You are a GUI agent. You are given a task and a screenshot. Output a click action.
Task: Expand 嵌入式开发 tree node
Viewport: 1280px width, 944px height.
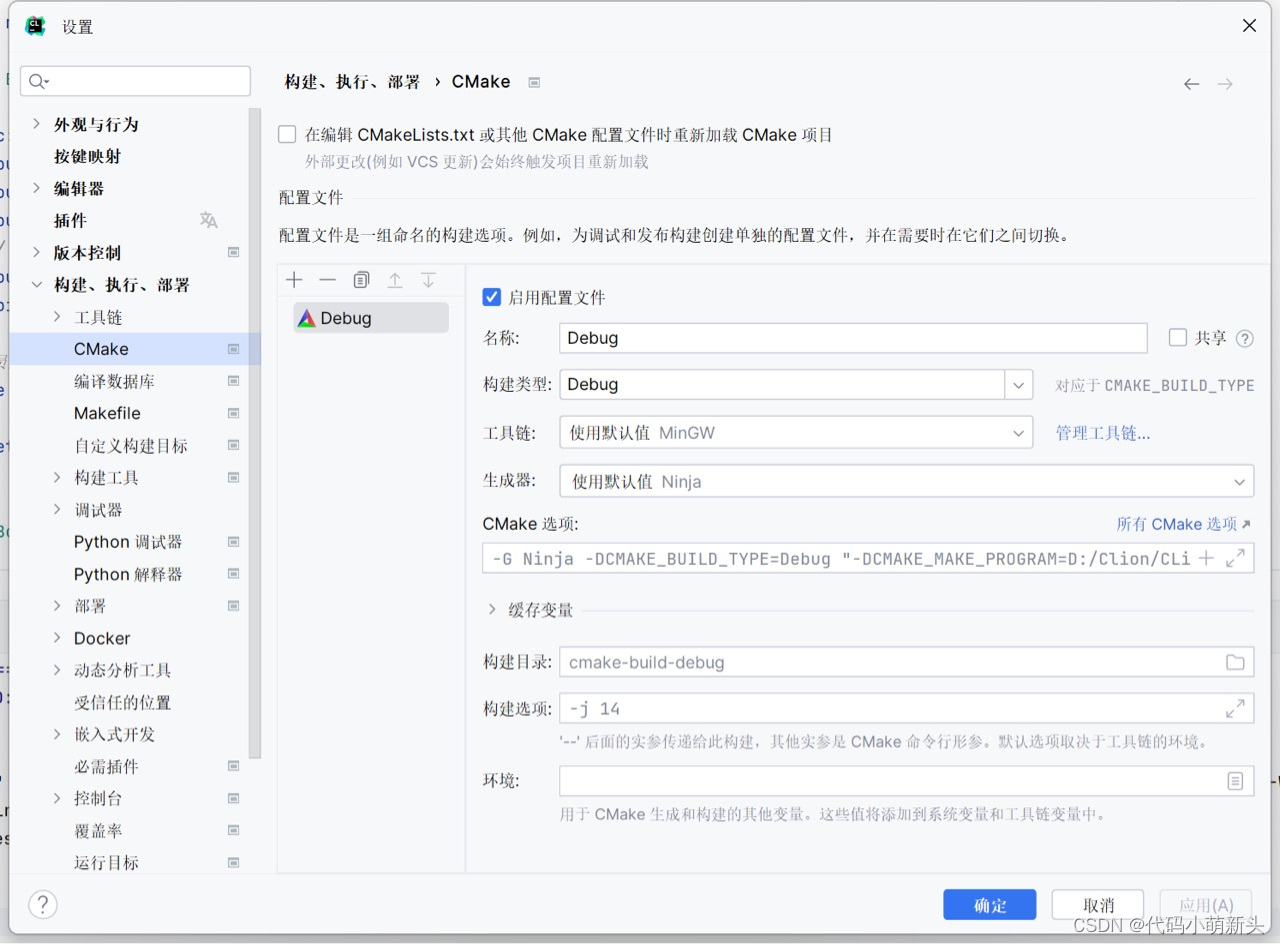point(57,734)
